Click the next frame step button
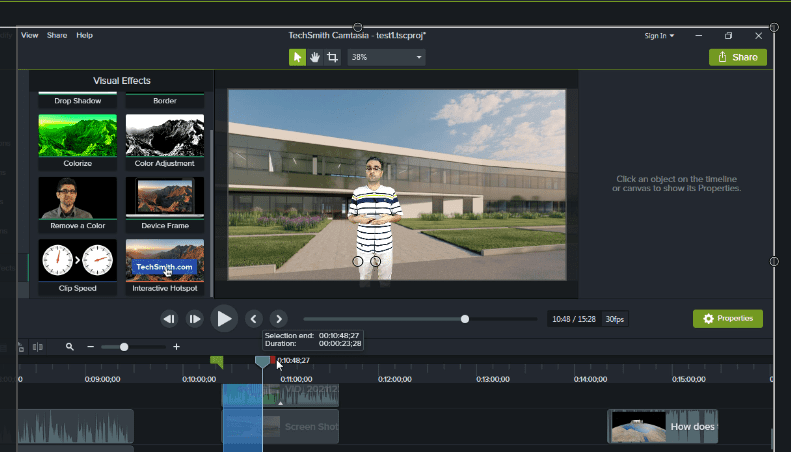Screen dimensions: 791x452 point(194,319)
